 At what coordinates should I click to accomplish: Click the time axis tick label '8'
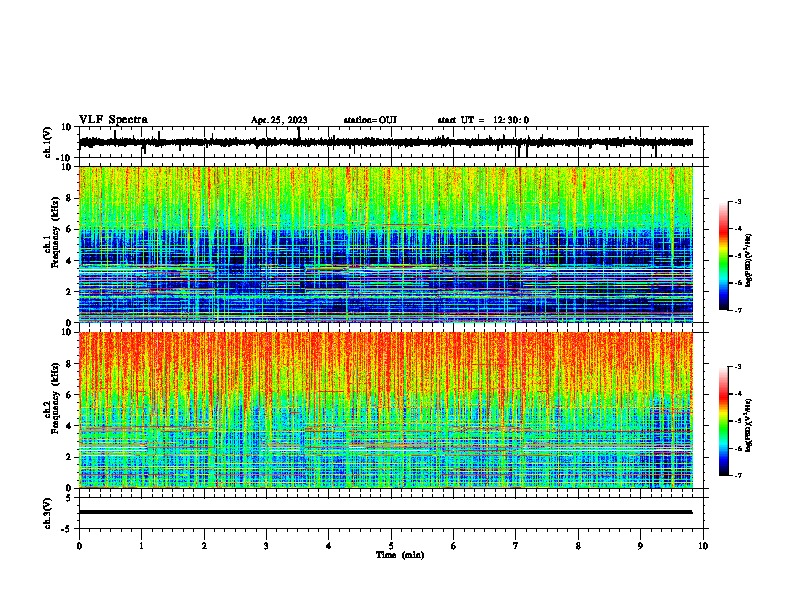tap(578, 546)
